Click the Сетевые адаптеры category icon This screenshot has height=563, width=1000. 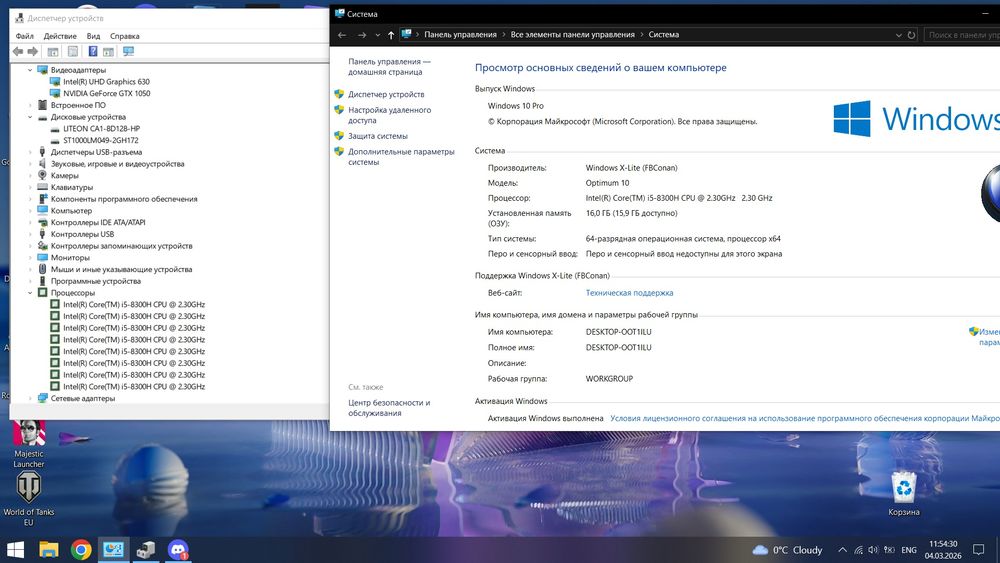[43, 398]
